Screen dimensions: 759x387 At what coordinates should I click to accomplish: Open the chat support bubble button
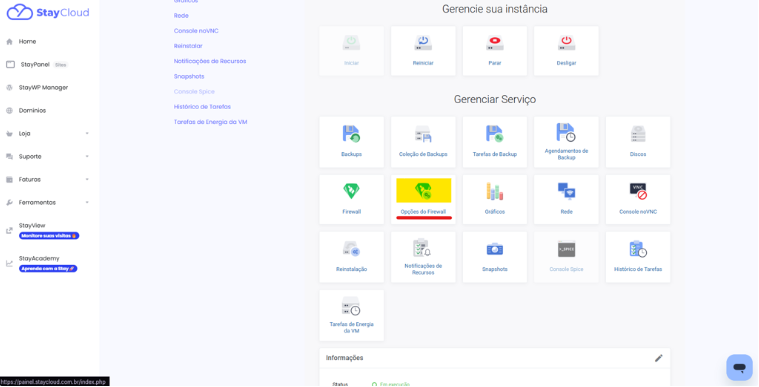click(x=739, y=368)
